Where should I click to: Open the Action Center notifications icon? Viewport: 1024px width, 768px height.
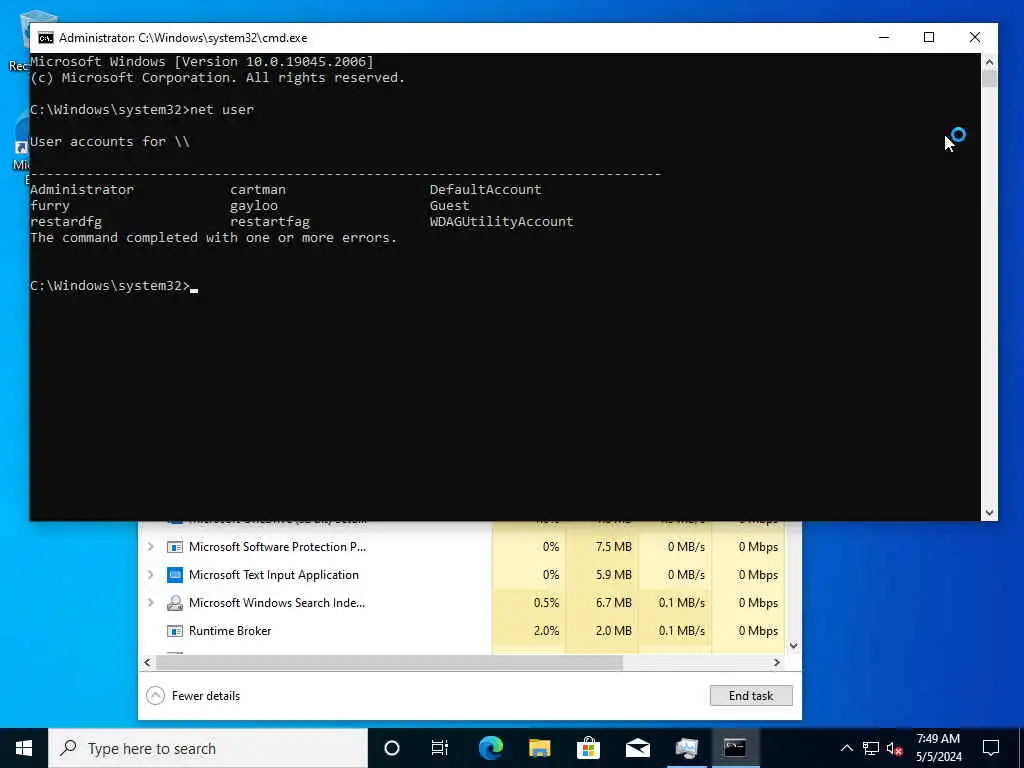[991, 748]
